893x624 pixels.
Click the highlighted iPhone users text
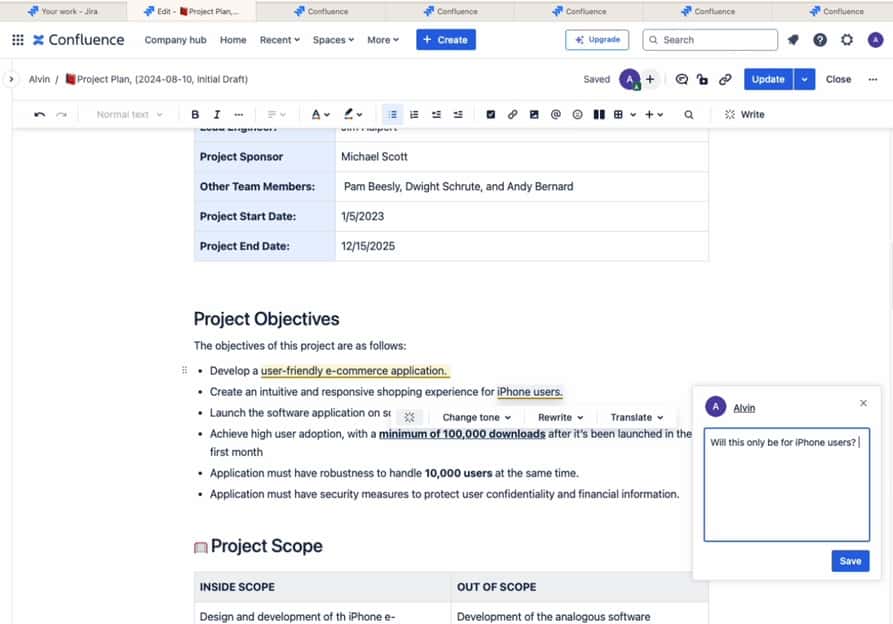click(x=530, y=392)
